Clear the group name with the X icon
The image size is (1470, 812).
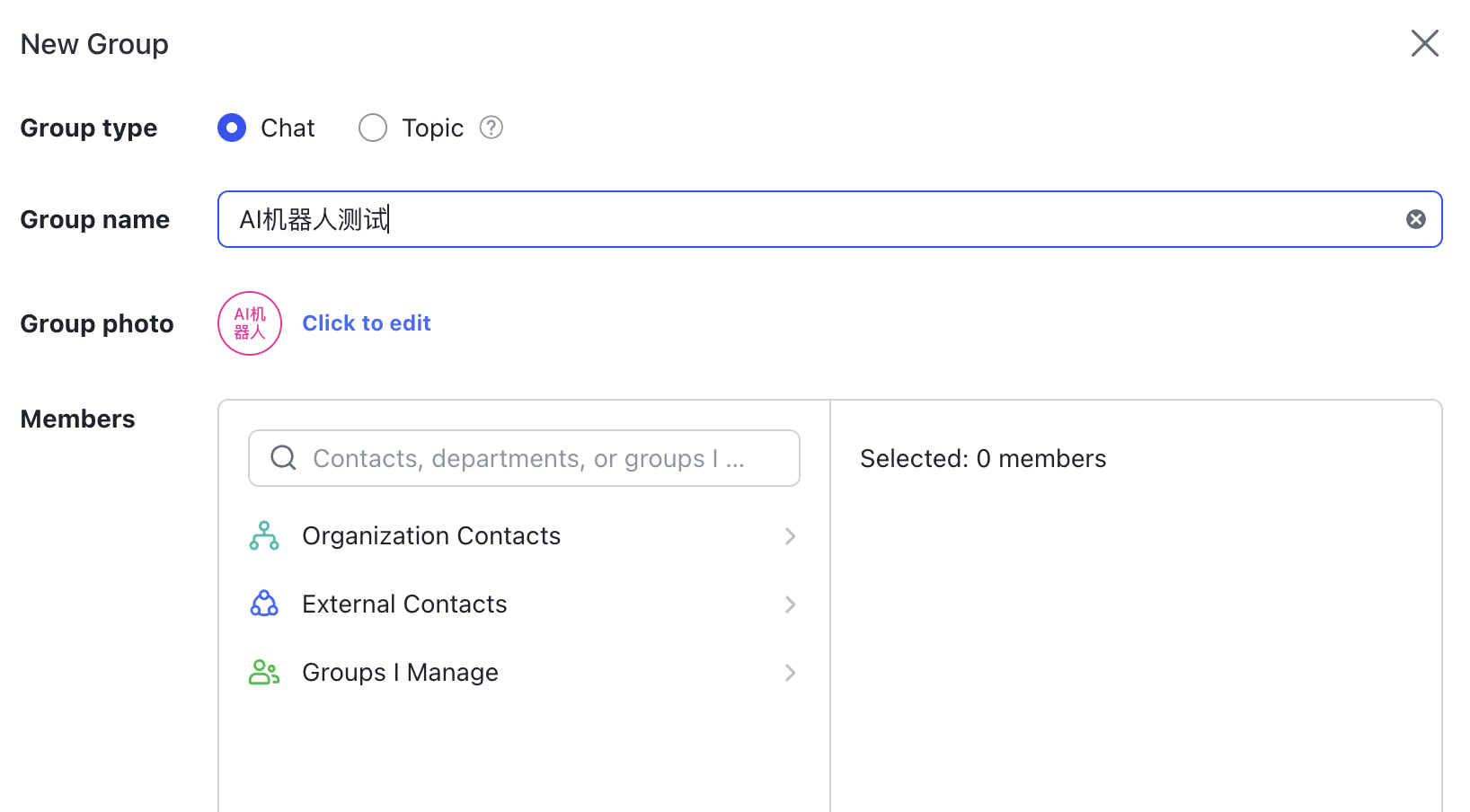point(1416,219)
